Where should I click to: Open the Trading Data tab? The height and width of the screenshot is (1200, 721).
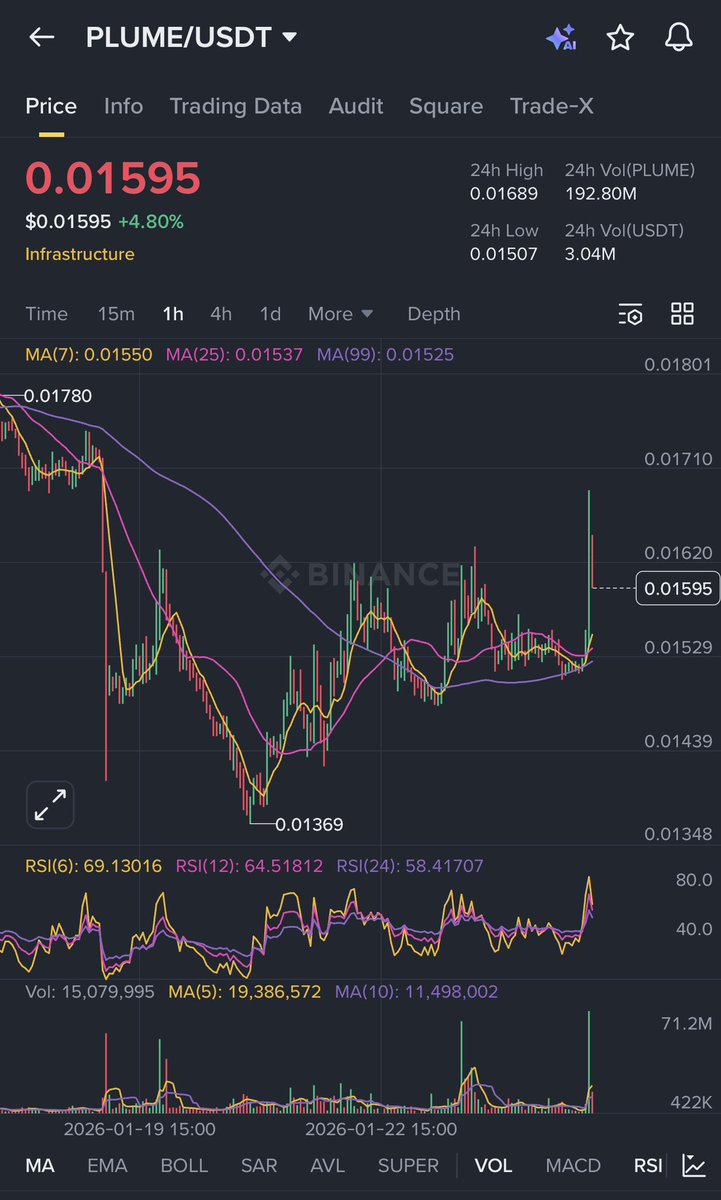[x=235, y=106]
